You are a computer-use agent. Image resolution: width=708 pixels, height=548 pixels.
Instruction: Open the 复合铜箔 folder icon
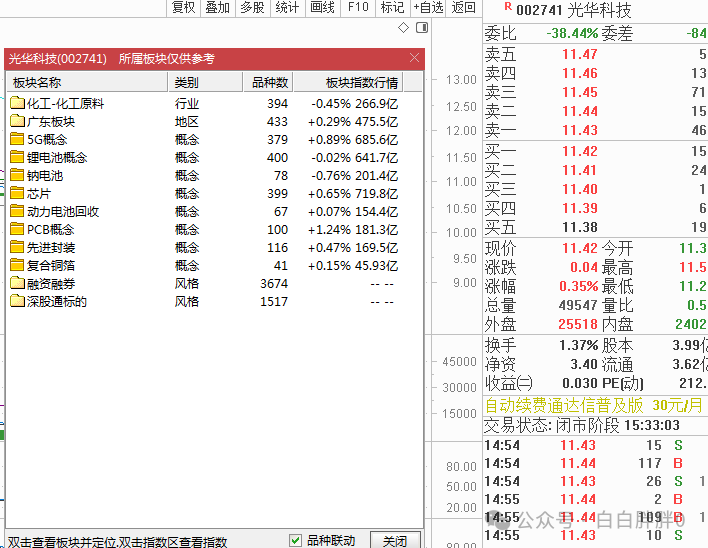(x=17, y=265)
